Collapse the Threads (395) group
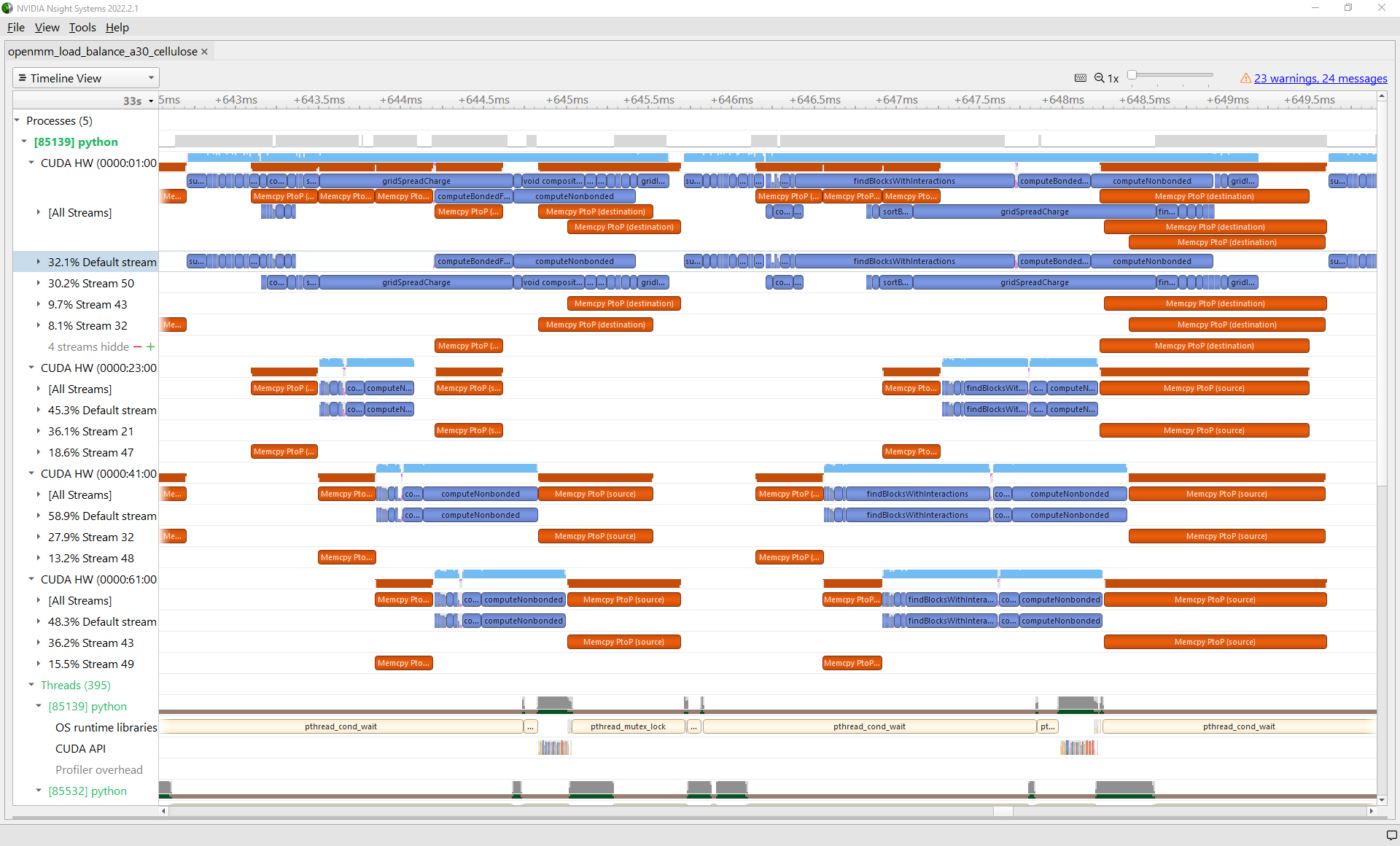The width and height of the screenshot is (1400, 846). point(31,685)
